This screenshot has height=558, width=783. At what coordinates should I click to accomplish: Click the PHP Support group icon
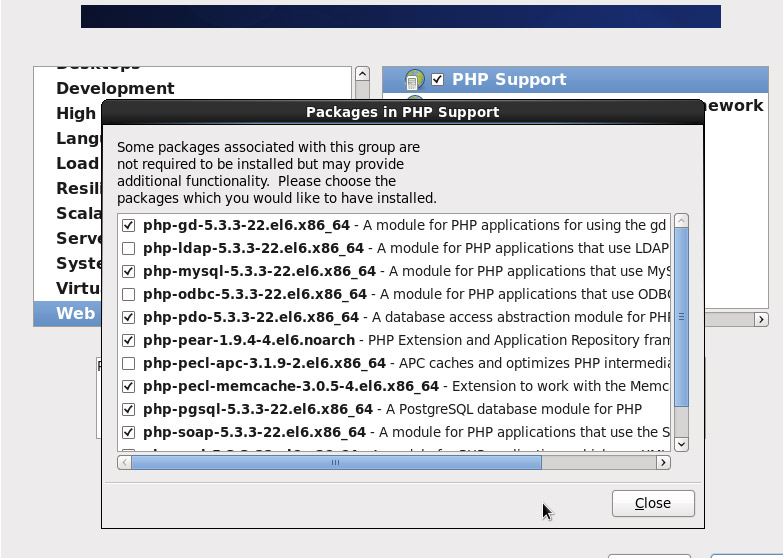(414, 79)
